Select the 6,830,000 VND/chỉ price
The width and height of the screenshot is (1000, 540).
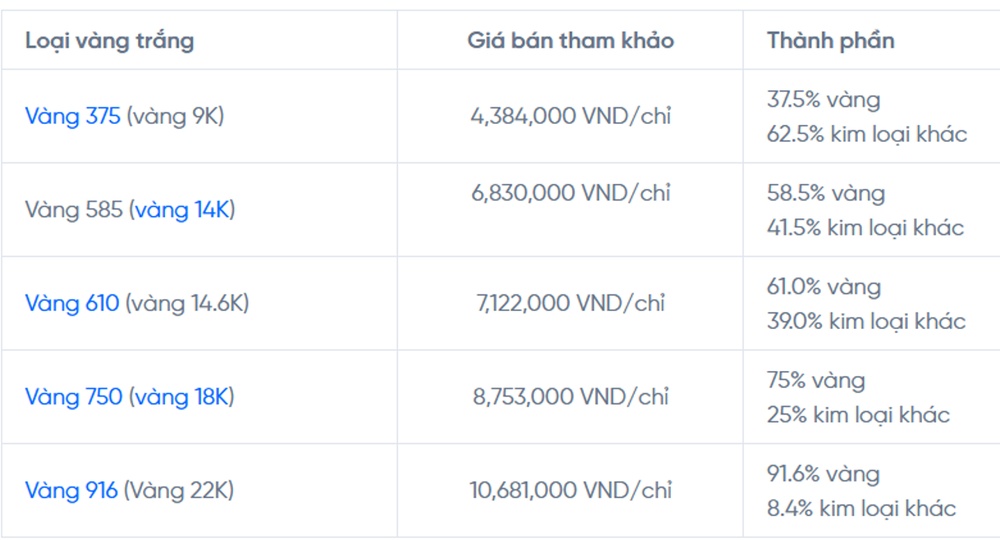570,193
